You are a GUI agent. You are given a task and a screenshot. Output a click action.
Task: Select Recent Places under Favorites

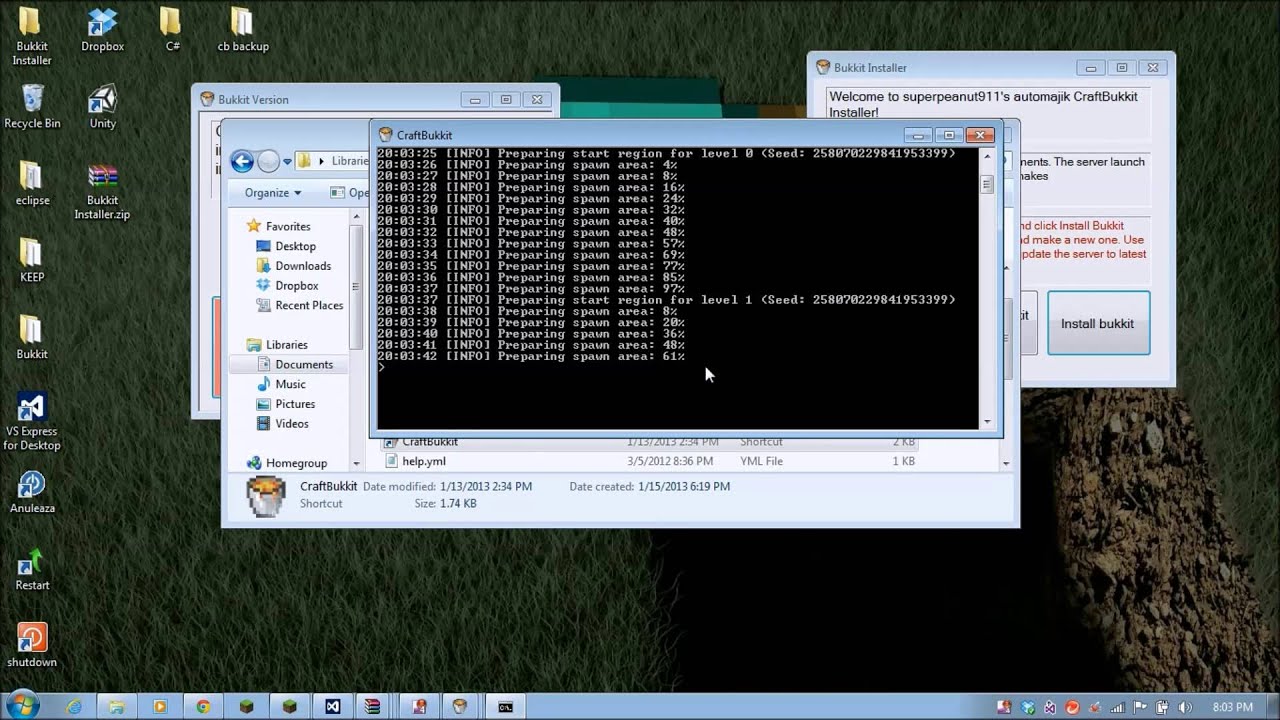tap(299, 305)
